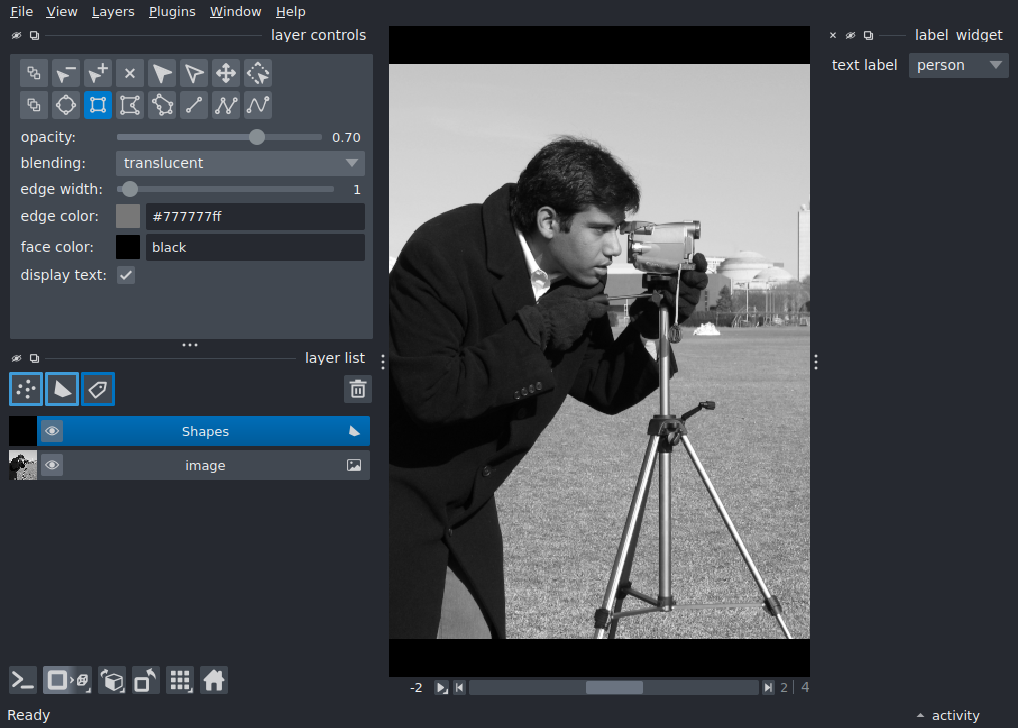Open the edge color swatch picker
The height and width of the screenshot is (728, 1018).
(x=128, y=216)
